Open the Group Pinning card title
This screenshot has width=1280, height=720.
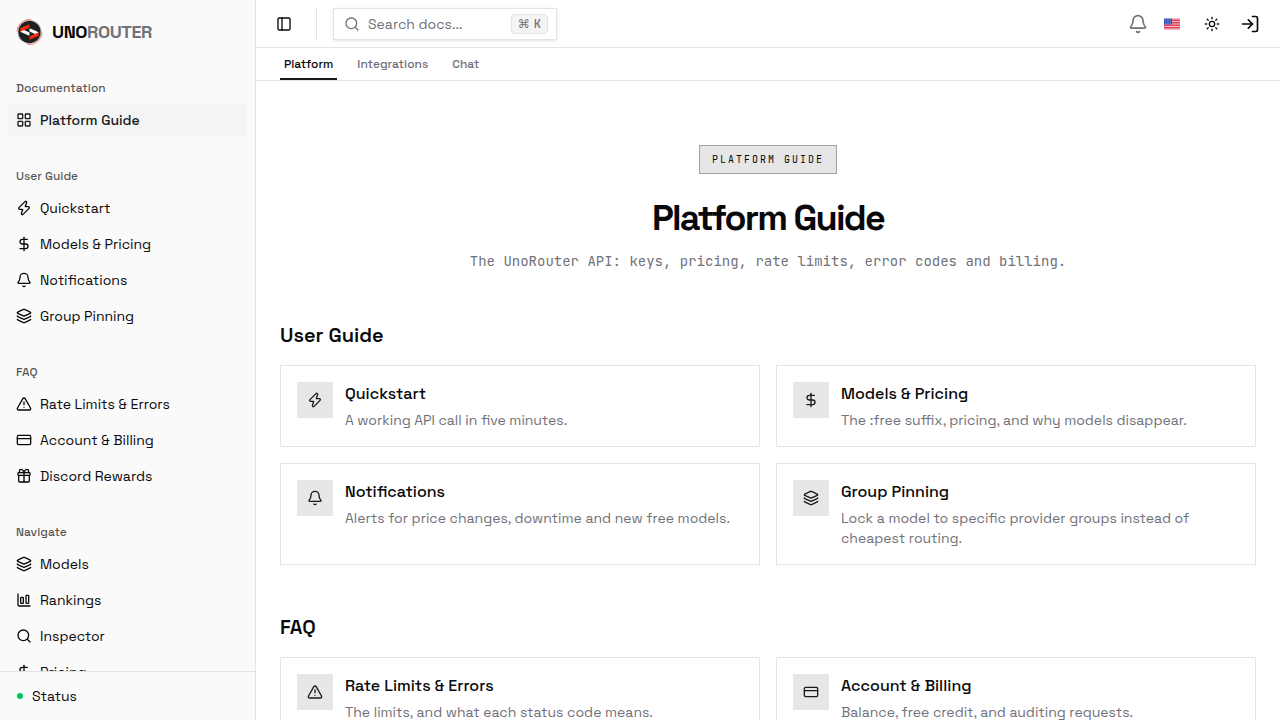[895, 492]
